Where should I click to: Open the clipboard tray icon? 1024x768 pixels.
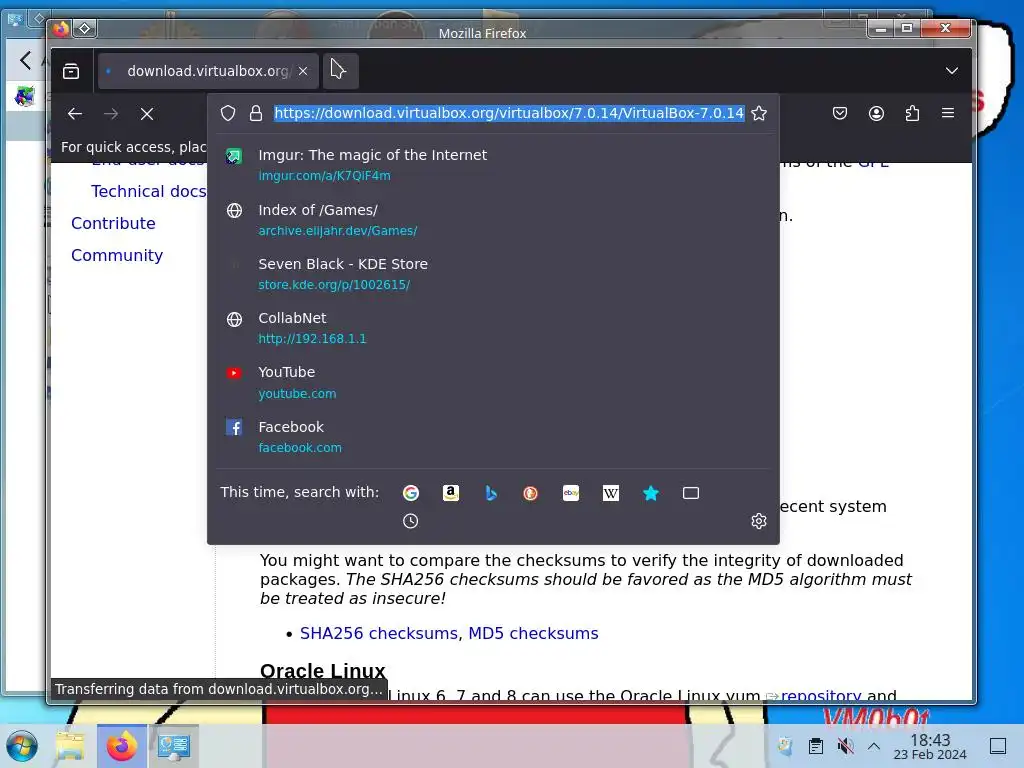[816, 746]
